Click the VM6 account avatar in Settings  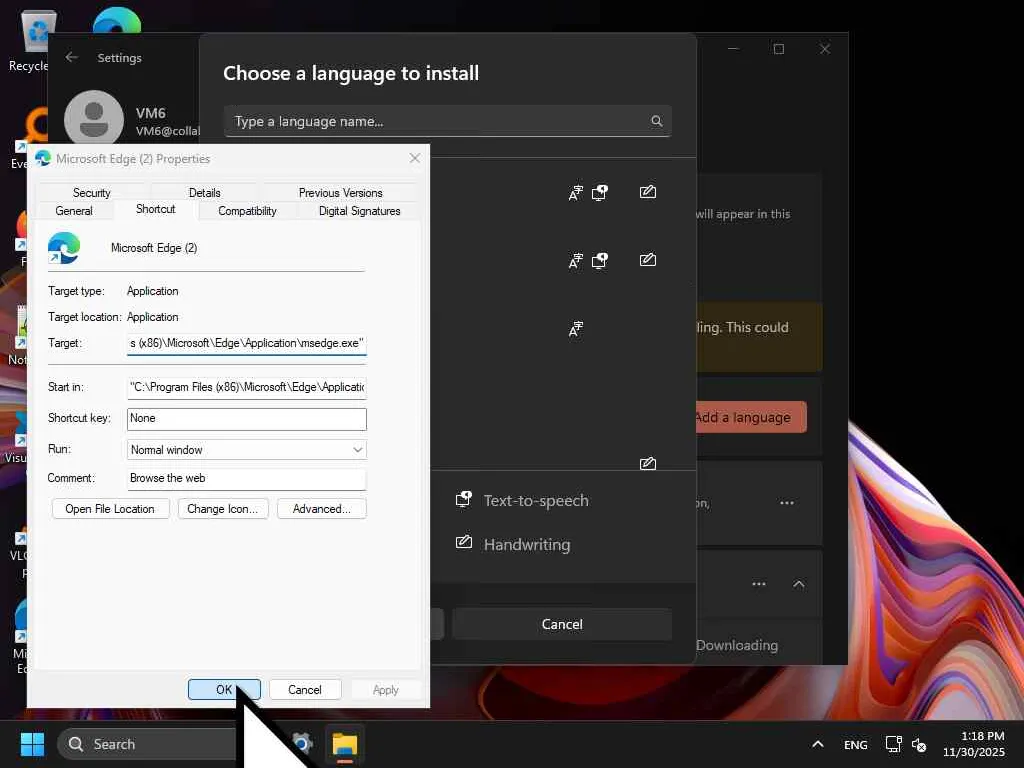[94, 120]
